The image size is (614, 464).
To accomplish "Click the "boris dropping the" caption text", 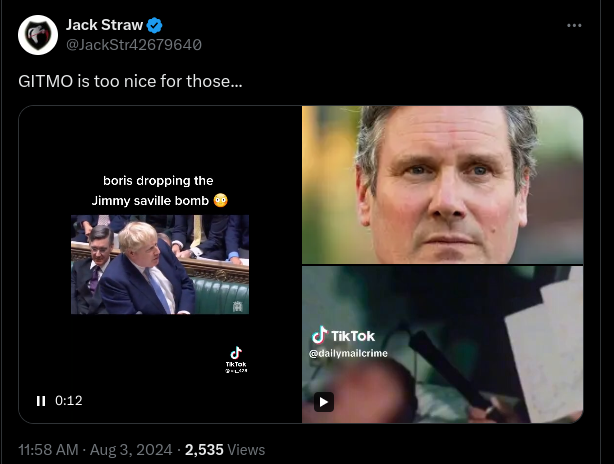I will coord(158,181).
